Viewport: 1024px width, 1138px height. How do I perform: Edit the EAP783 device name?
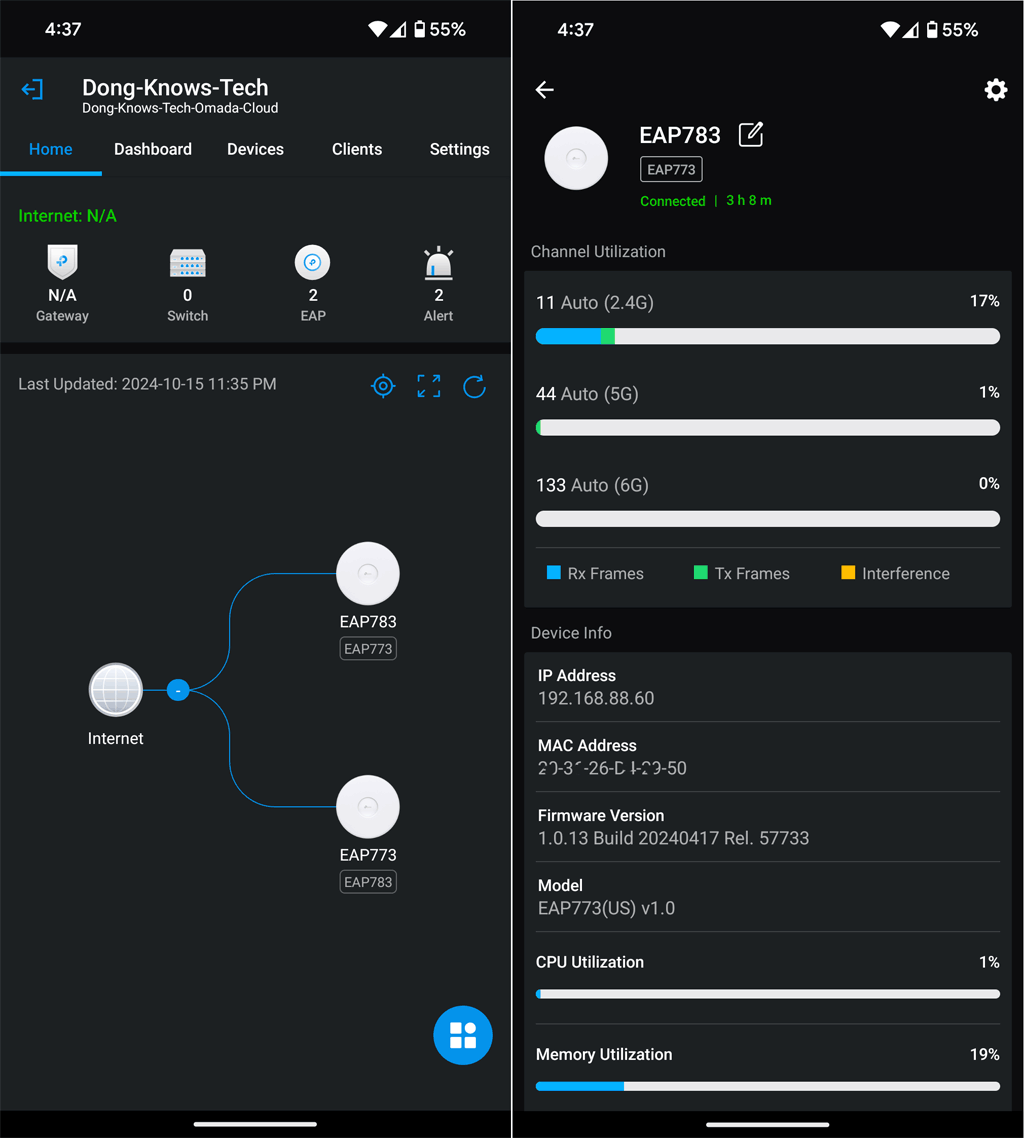(750, 134)
